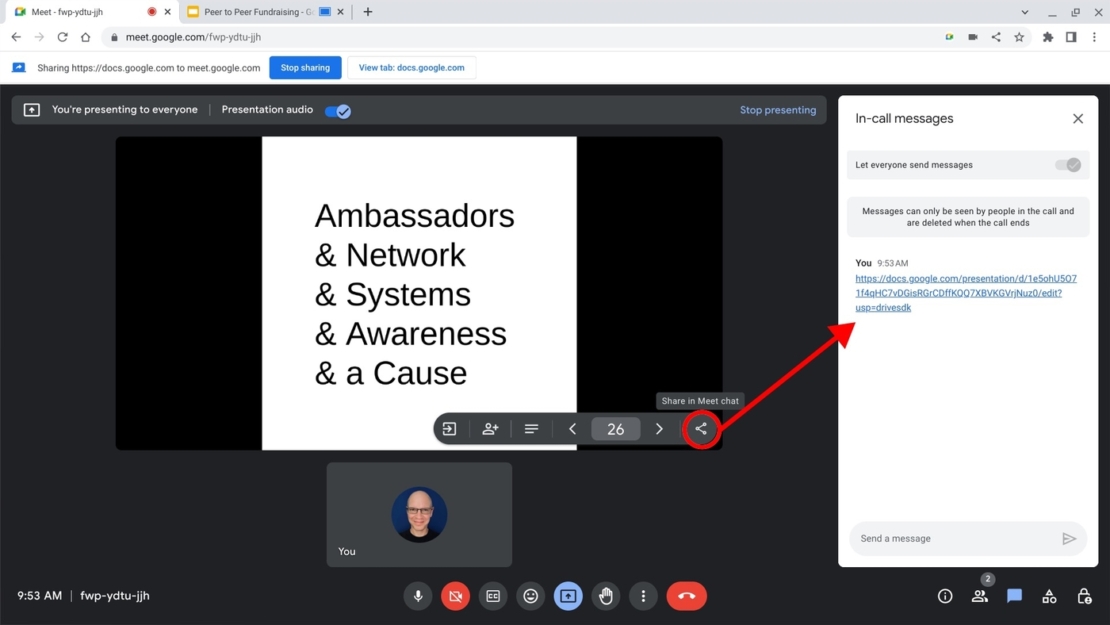Advance to the next slide with the chevron

(658, 429)
